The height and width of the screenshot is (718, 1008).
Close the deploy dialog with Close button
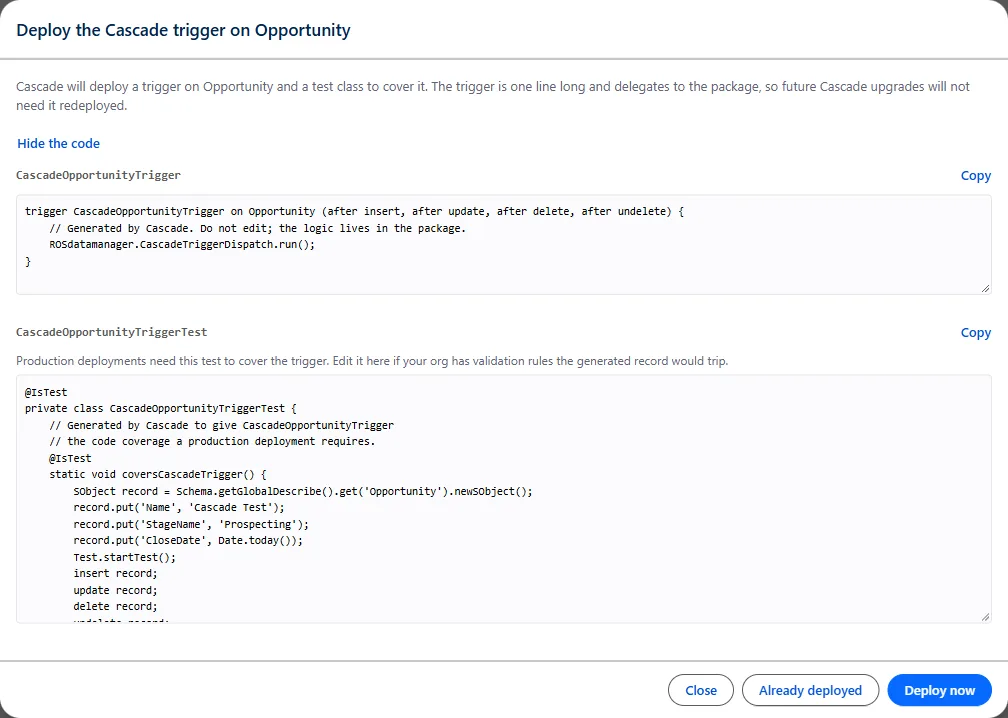coord(701,690)
